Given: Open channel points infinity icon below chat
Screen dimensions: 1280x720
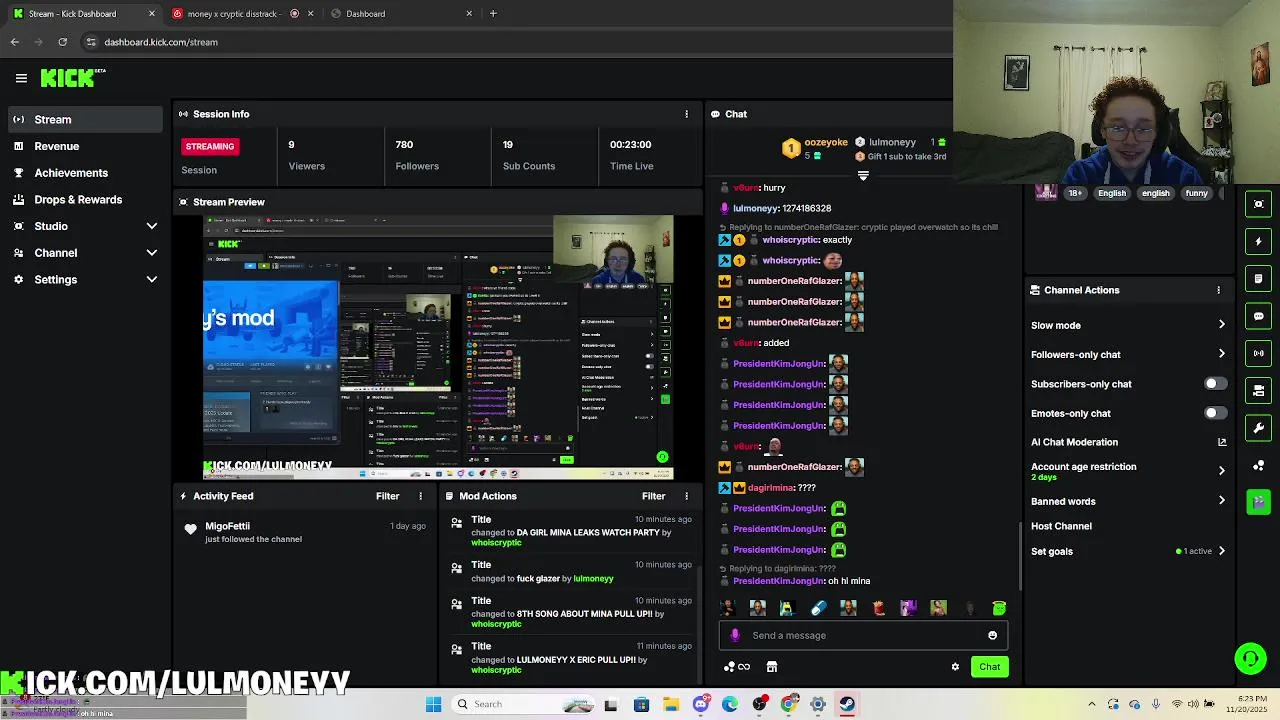Looking at the screenshot, I should tap(737, 667).
